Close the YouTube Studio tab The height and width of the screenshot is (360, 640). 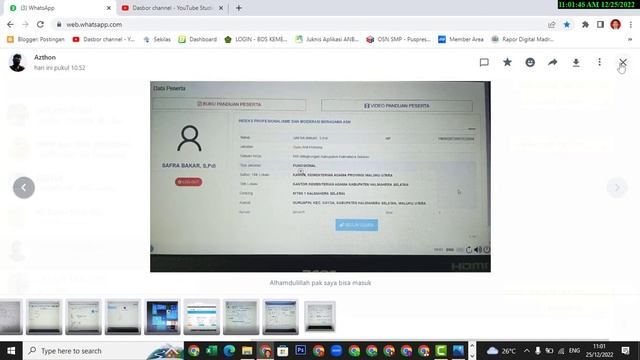pos(221,8)
